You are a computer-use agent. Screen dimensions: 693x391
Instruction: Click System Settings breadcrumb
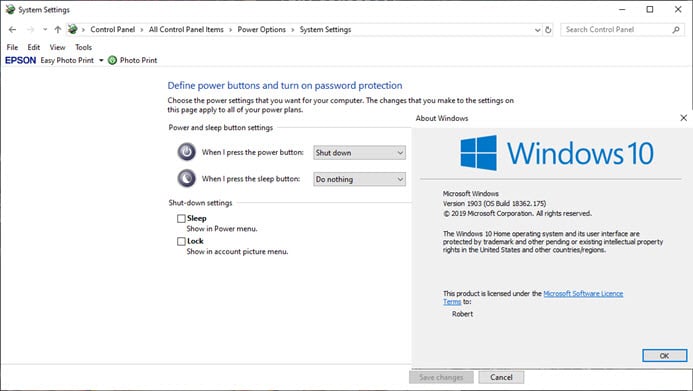325,30
